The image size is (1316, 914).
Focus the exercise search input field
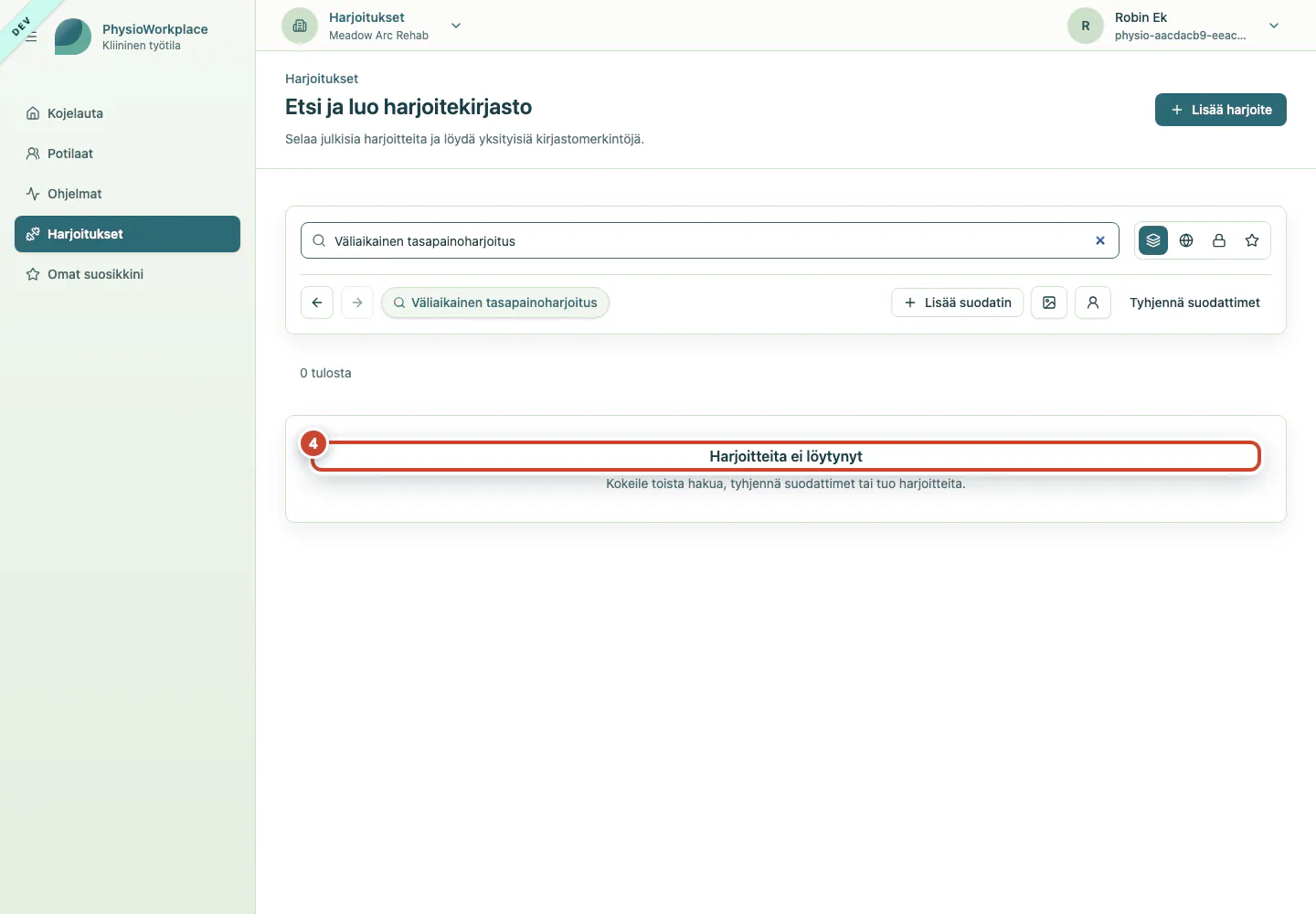coord(709,240)
